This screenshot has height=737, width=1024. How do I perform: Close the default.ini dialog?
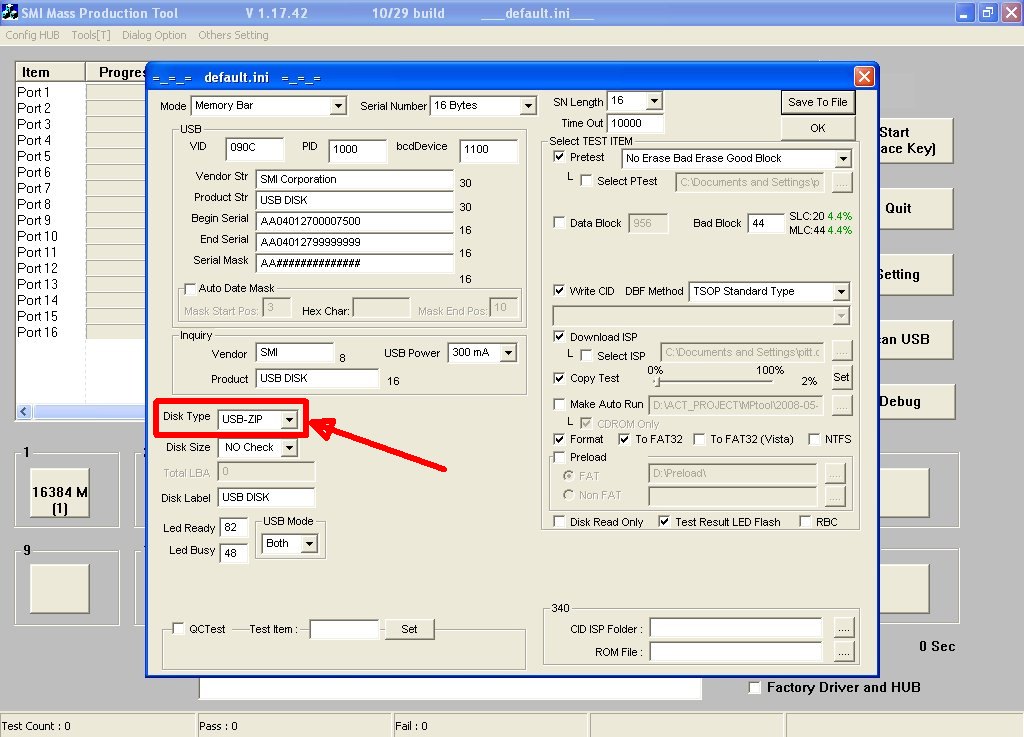point(864,77)
